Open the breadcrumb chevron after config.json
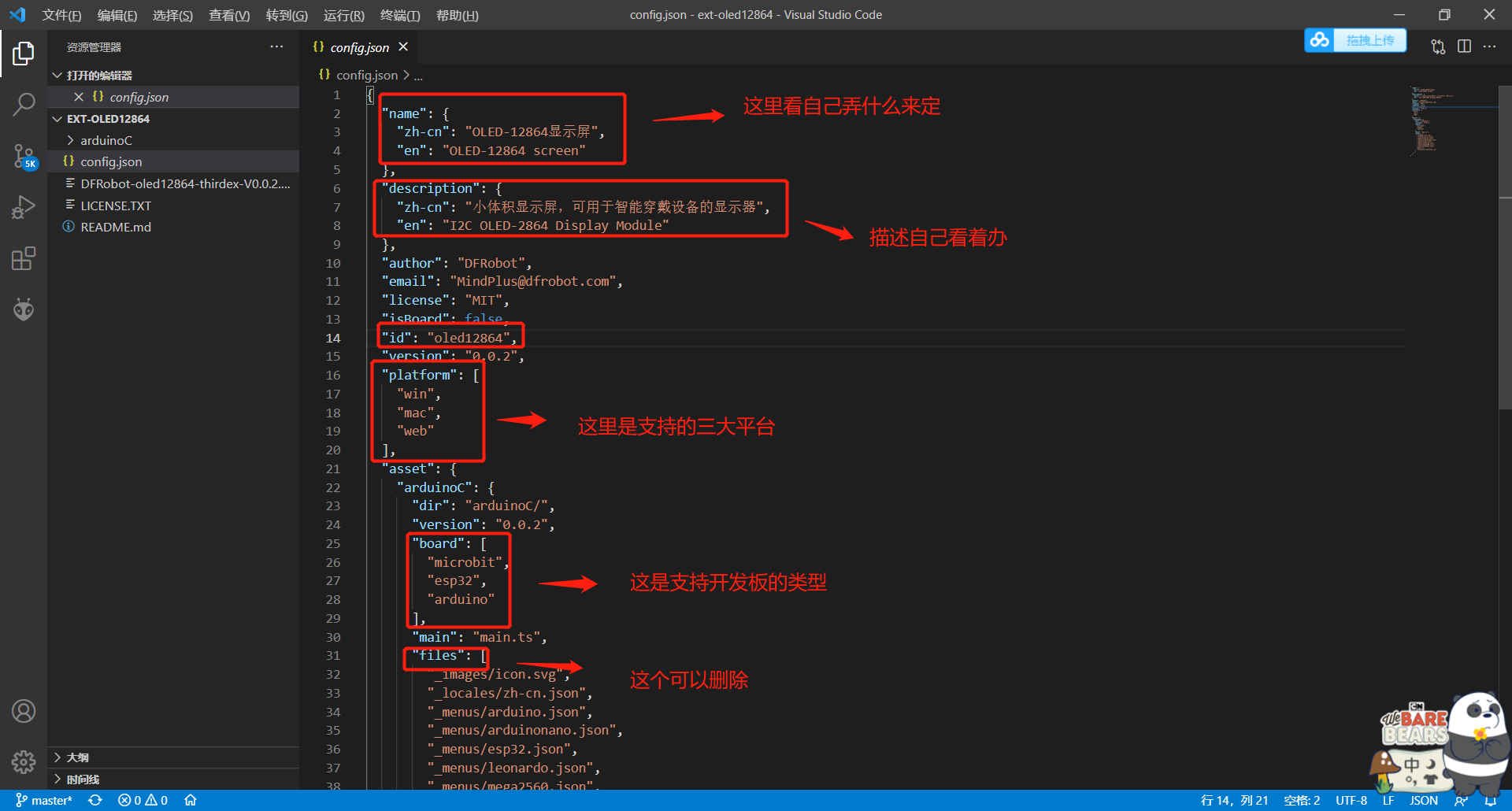 (406, 75)
